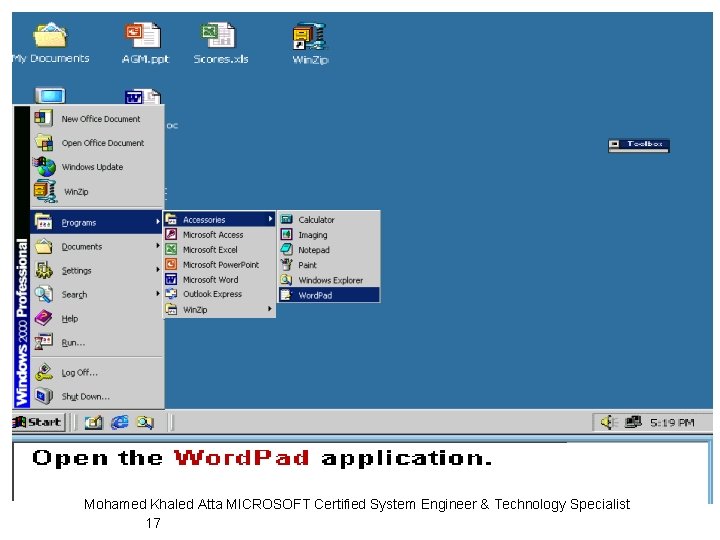Click the Paint icon in Accessories
The width and height of the screenshot is (720, 540).
(x=287, y=264)
